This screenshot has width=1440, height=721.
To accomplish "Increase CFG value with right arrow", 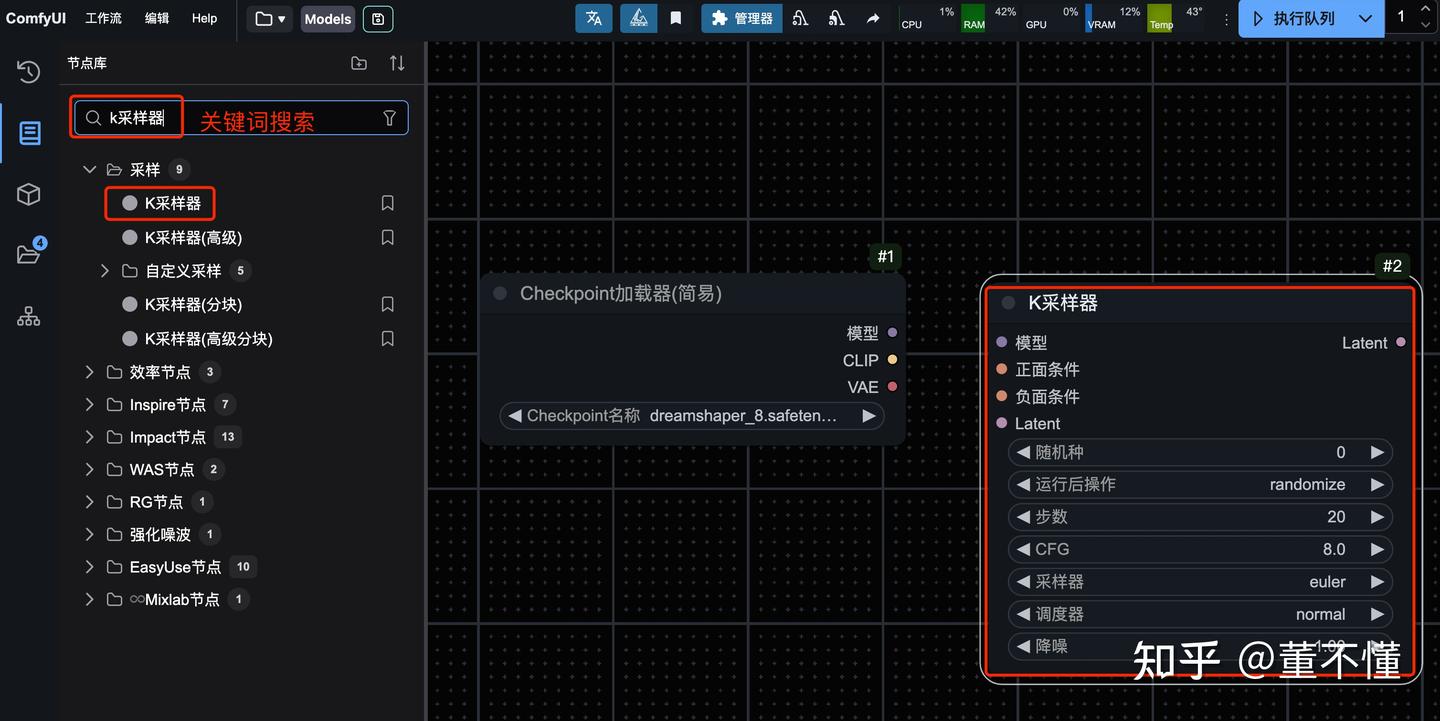I will coord(1377,549).
